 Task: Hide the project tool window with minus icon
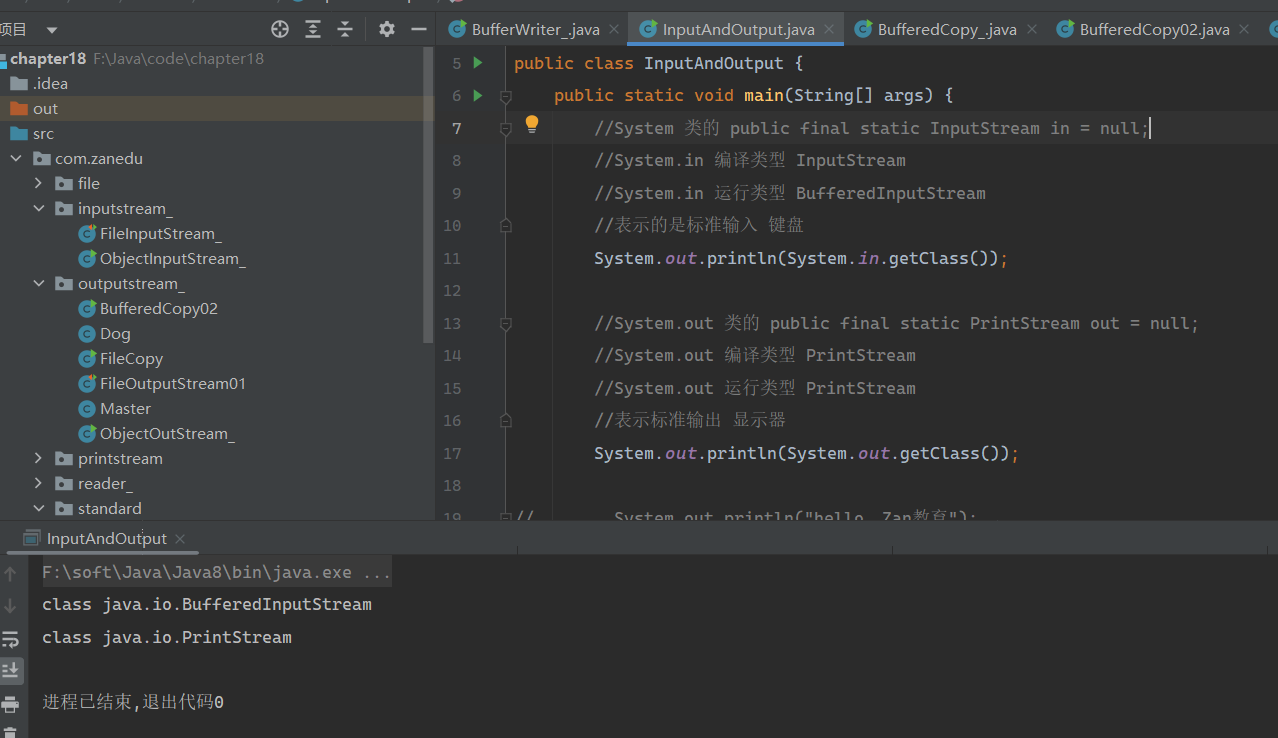419,29
